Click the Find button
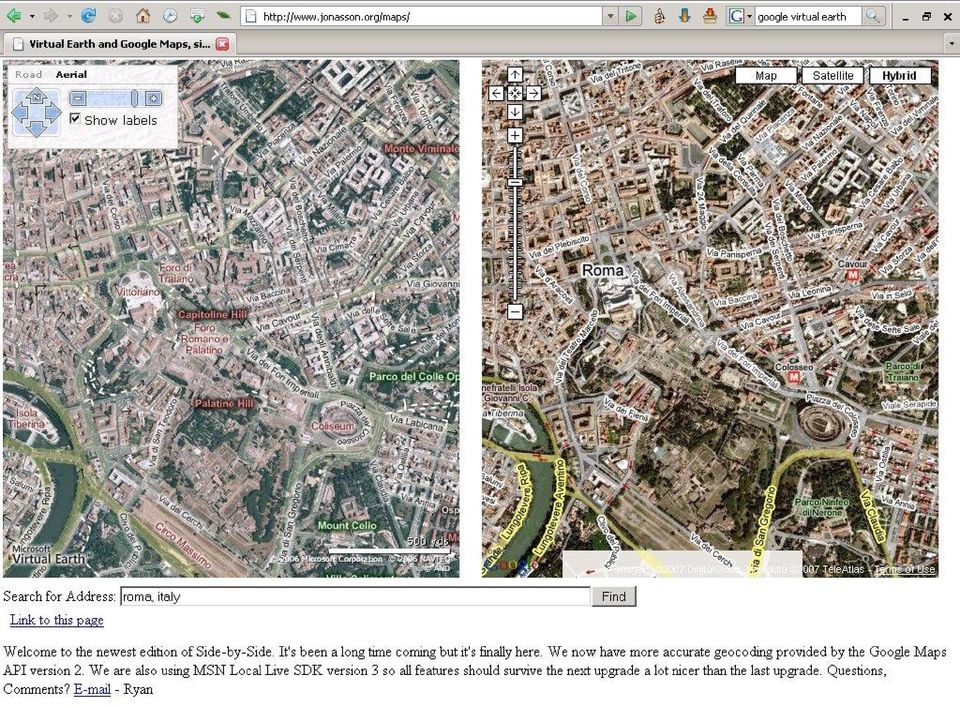This screenshot has width=960, height=707. (613, 596)
